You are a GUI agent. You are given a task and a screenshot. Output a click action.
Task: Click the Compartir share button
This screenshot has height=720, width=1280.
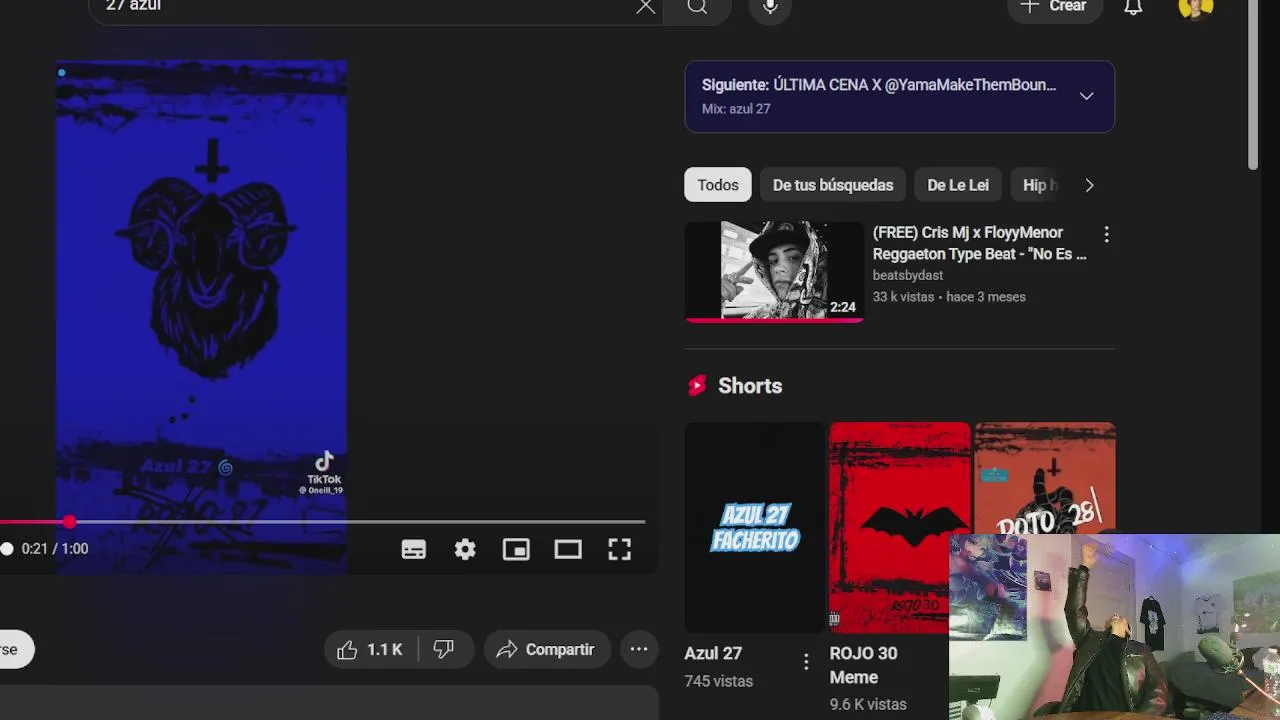[x=546, y=650]
